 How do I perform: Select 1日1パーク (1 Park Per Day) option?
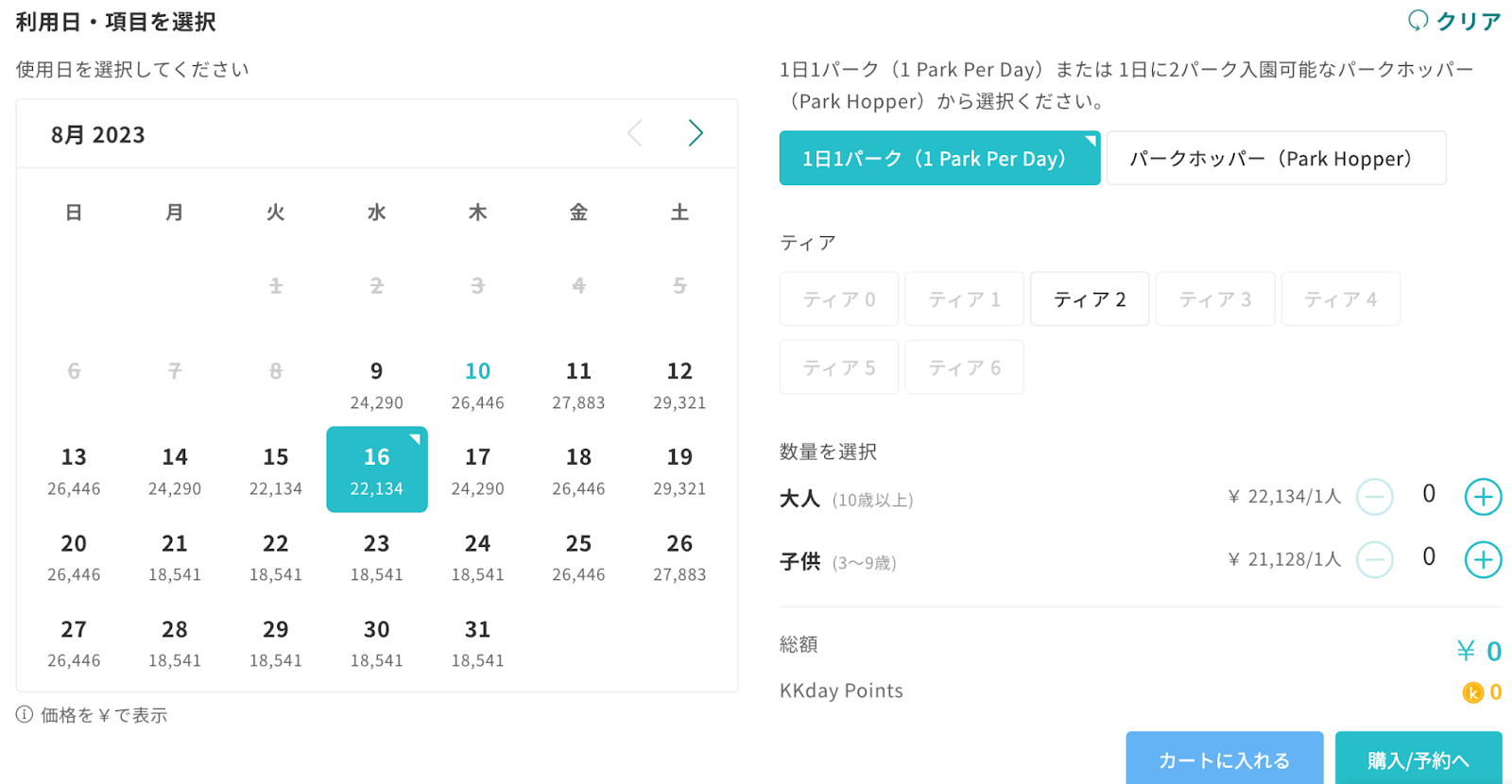[x=939, y=158]
